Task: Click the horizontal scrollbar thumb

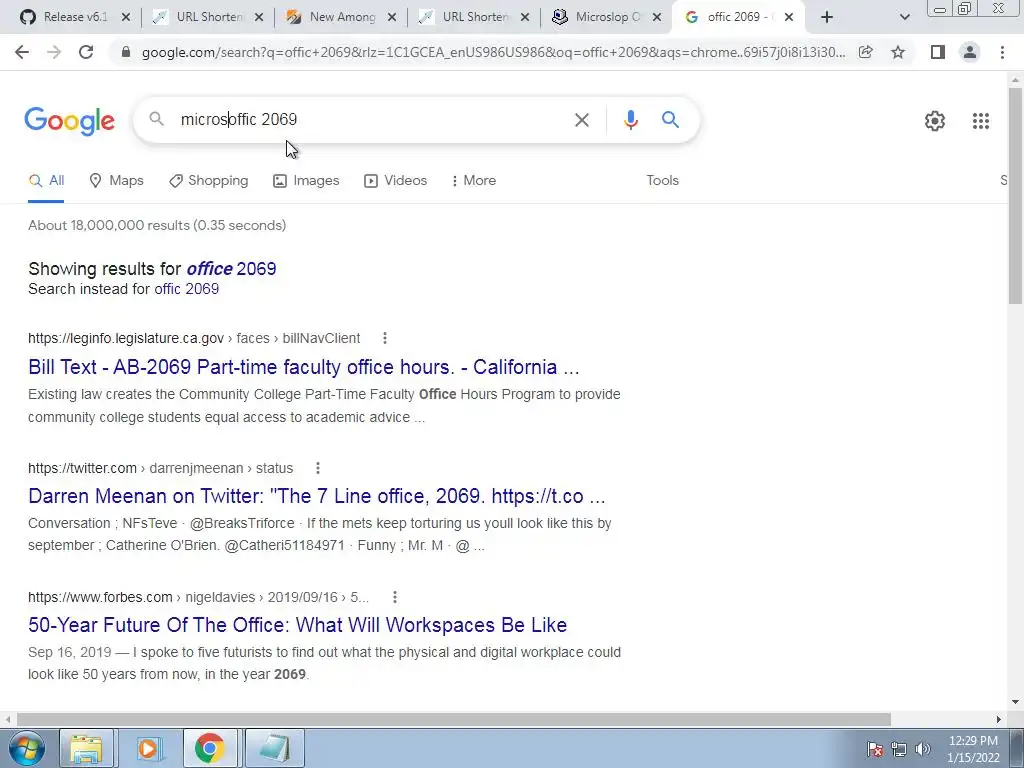Action: [454, 719]
